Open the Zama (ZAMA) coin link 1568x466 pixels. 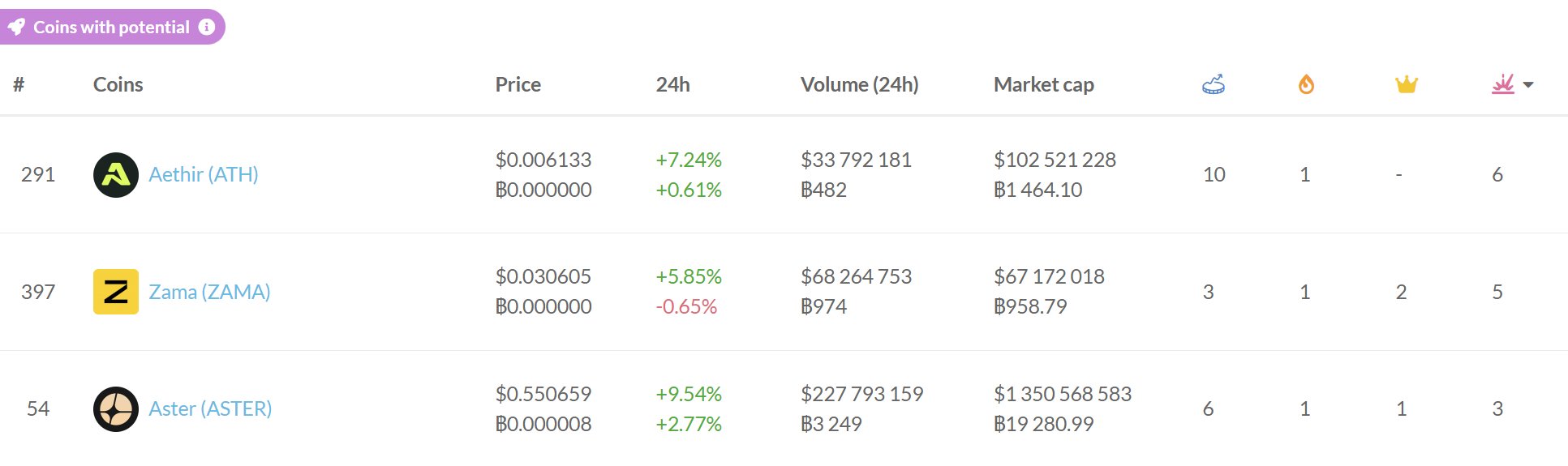tap(209, 292)
